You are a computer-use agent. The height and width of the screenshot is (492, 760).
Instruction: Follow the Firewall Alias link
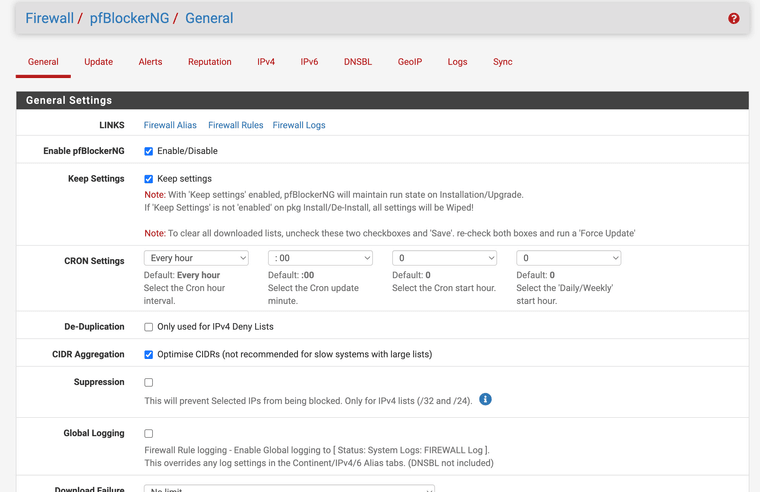(170, 125)
